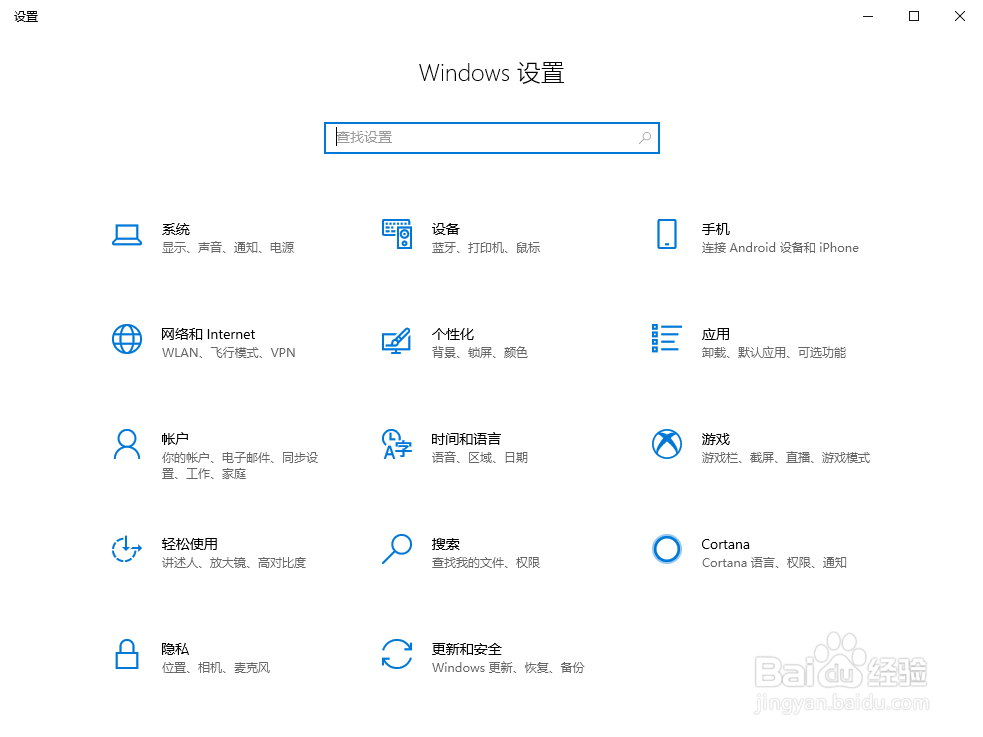Open 游戏 settings title
The image size is (983, 737).
(x=715, y=439)
